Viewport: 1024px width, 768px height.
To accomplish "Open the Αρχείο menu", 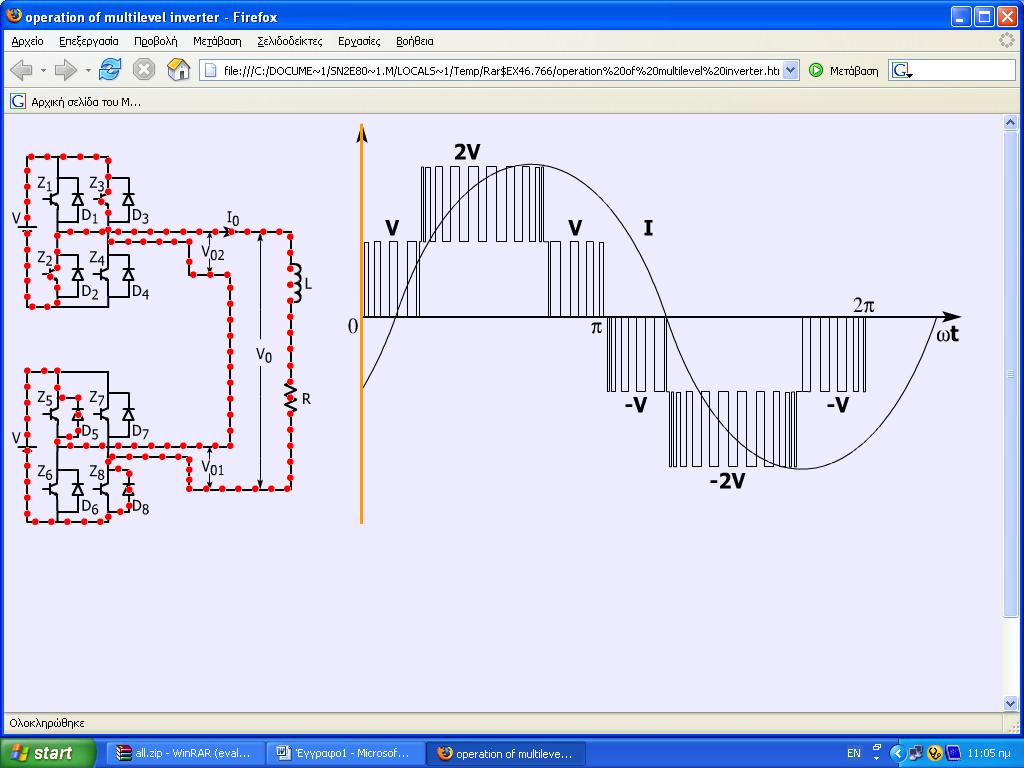I will tap(27, 41).
